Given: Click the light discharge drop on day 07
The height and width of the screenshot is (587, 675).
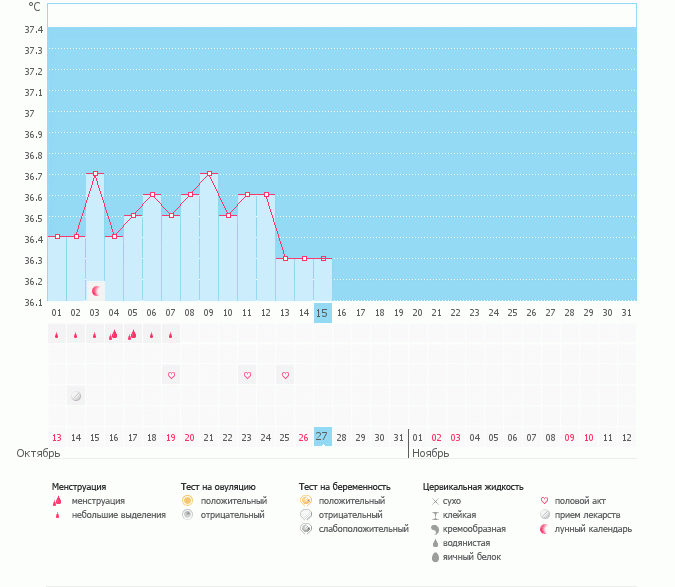Looking at the screenshot, I should coord(171,335).
